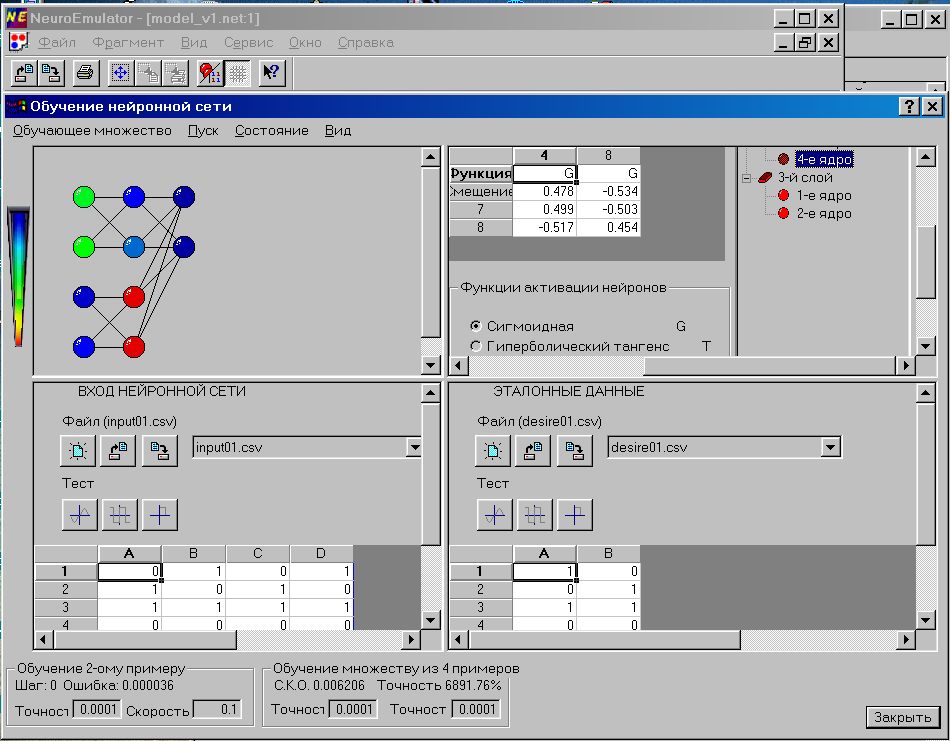Select the Гиперболический тангенс radio option
Image resolution: width=950 pixels, height=741 pixels.
477,346
